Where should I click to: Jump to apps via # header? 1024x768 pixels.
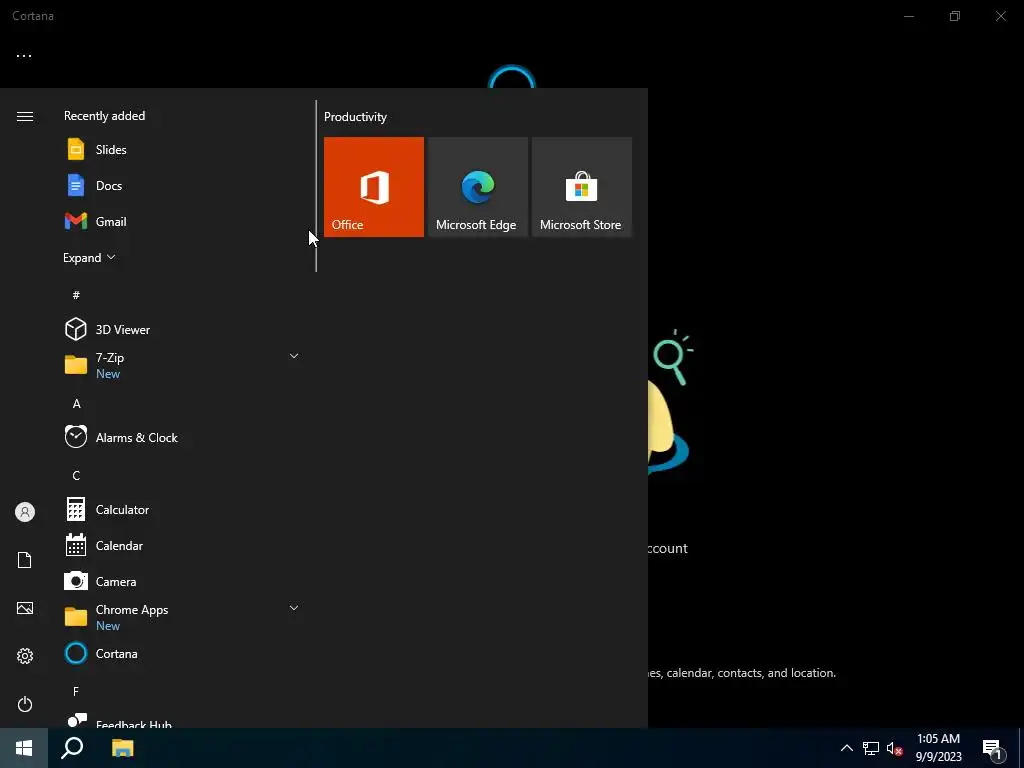click(76, 295)
